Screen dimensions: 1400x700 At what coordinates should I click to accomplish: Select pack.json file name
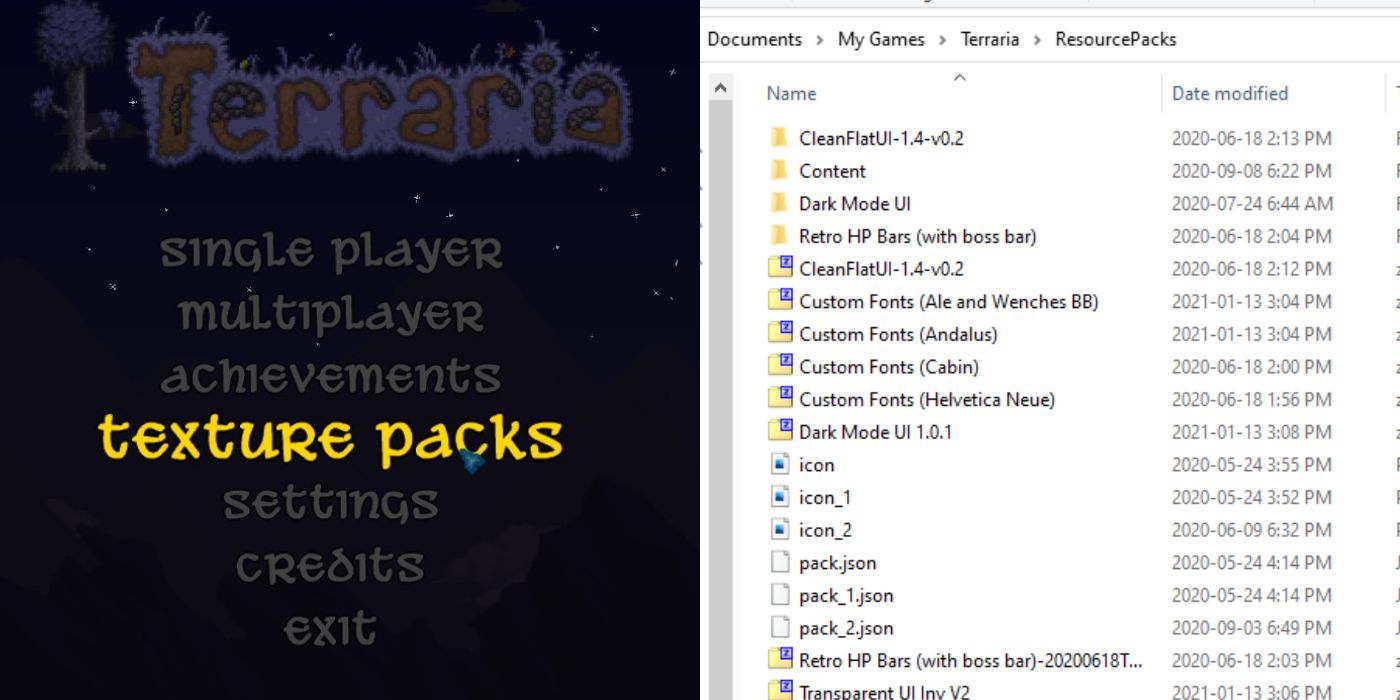coord(838,563)
